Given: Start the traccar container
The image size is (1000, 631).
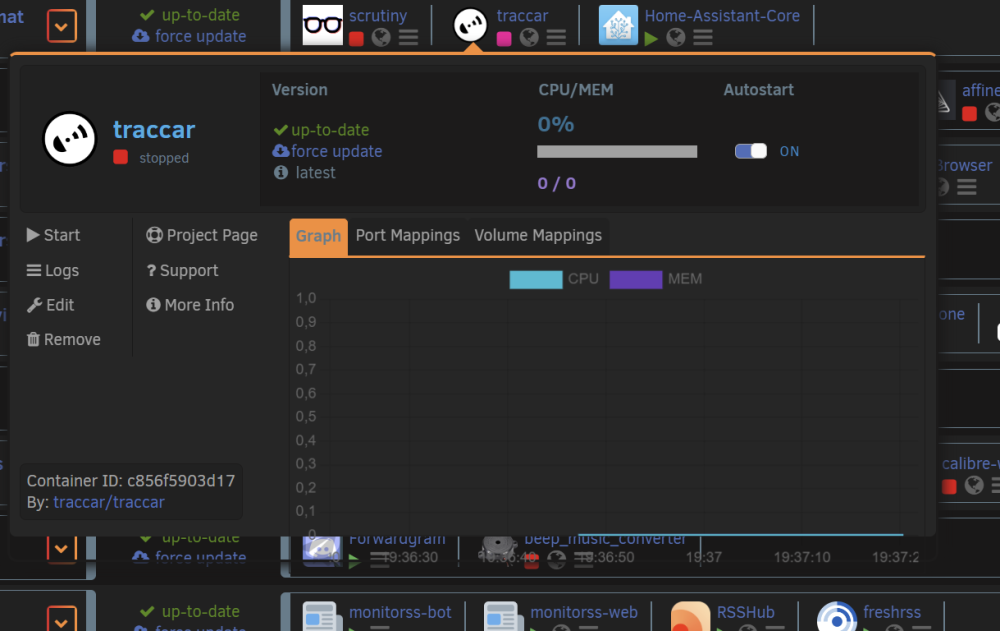Looking at the screenshot, I should coord(54,235).
